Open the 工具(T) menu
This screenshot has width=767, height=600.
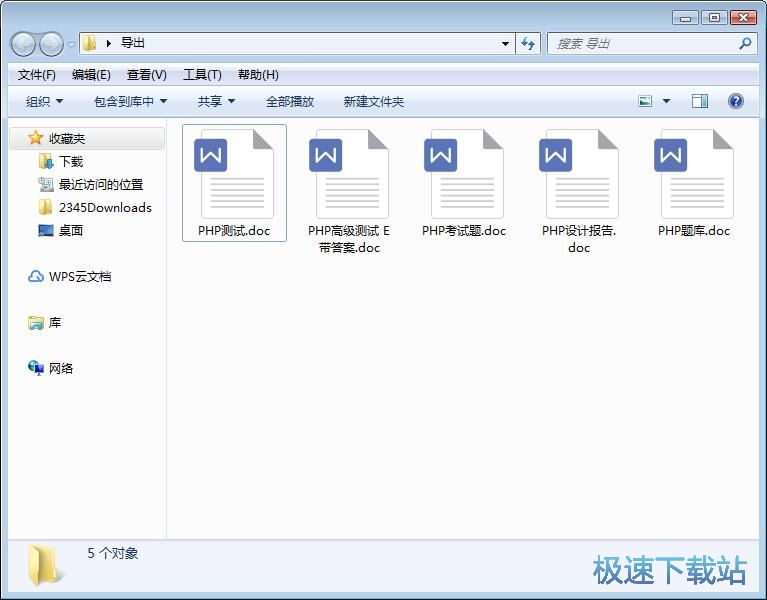tap(202, 75)
